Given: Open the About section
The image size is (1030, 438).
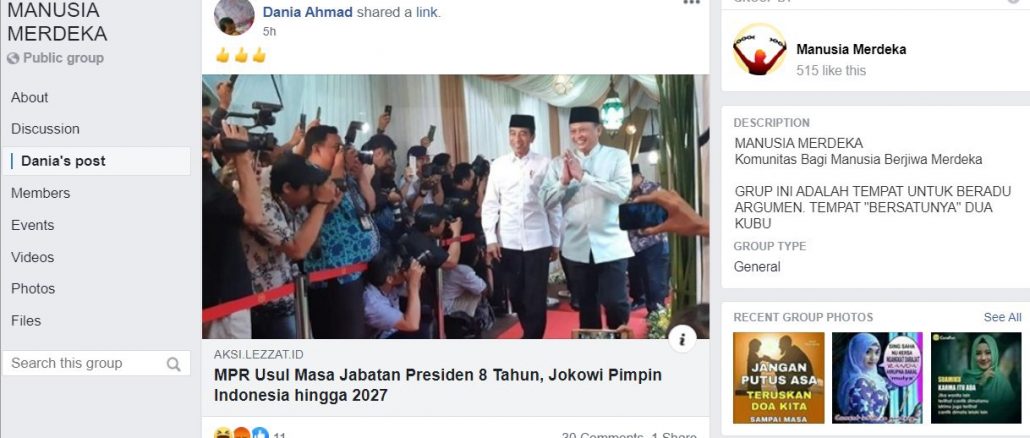Looking at the screenshot, I should [30, 97].
